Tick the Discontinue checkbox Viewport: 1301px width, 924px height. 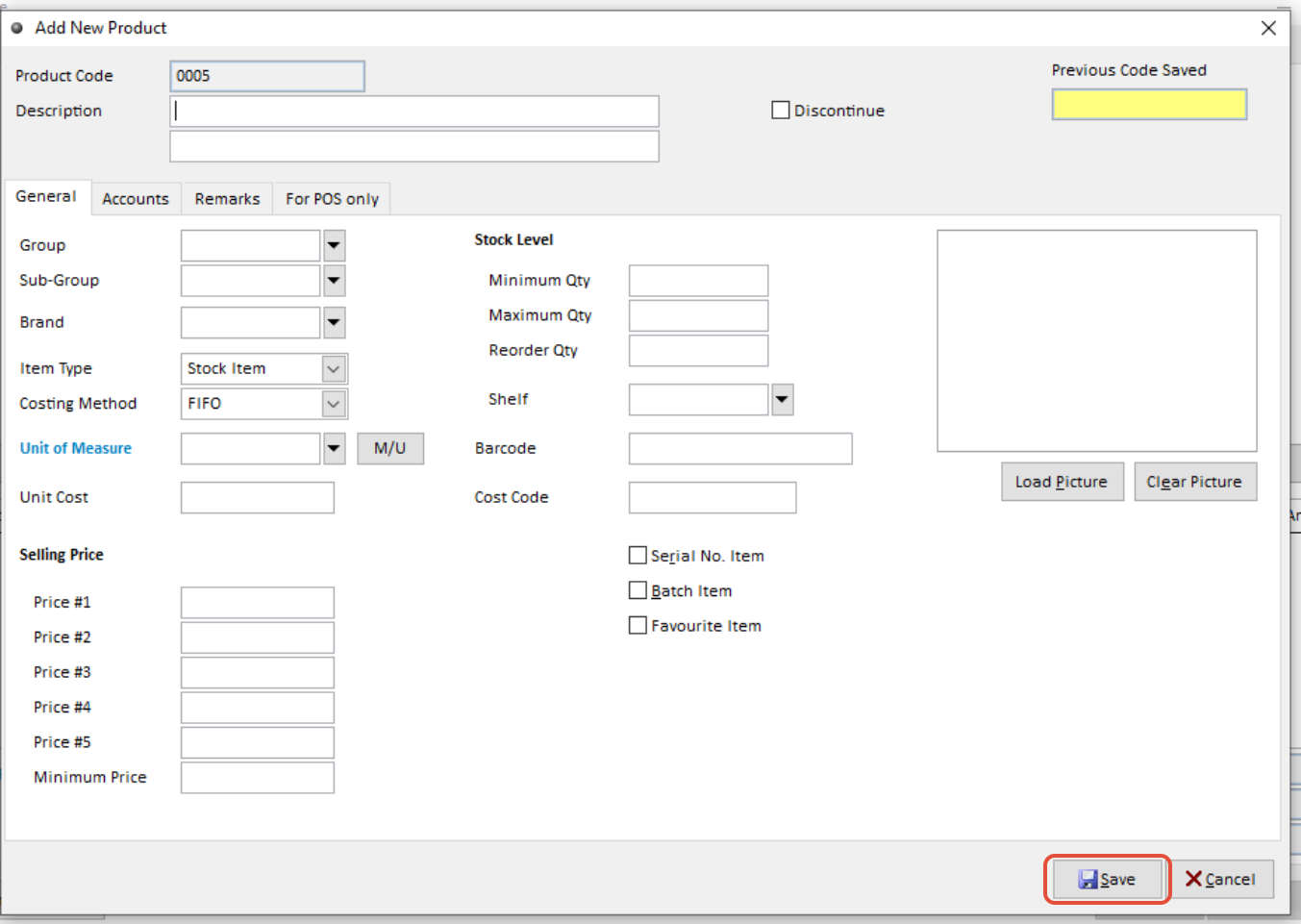click(x=781, y=111)
